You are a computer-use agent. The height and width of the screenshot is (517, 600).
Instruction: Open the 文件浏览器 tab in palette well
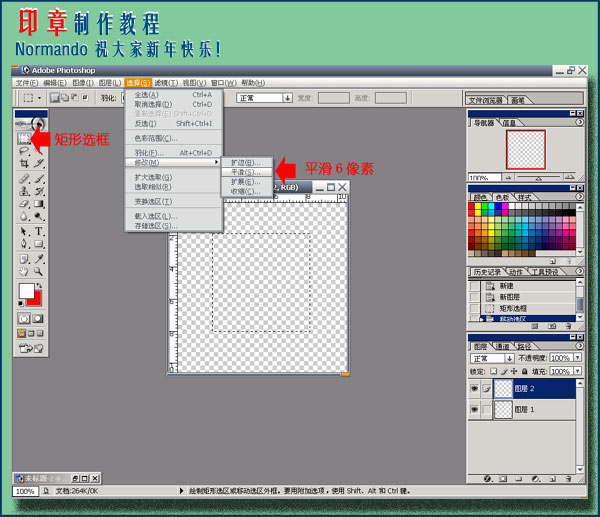(486, 100)
